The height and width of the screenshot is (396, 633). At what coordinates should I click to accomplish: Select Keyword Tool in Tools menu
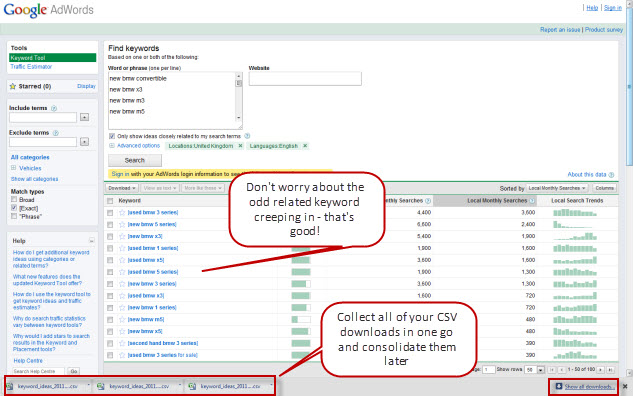pos(52,58)
